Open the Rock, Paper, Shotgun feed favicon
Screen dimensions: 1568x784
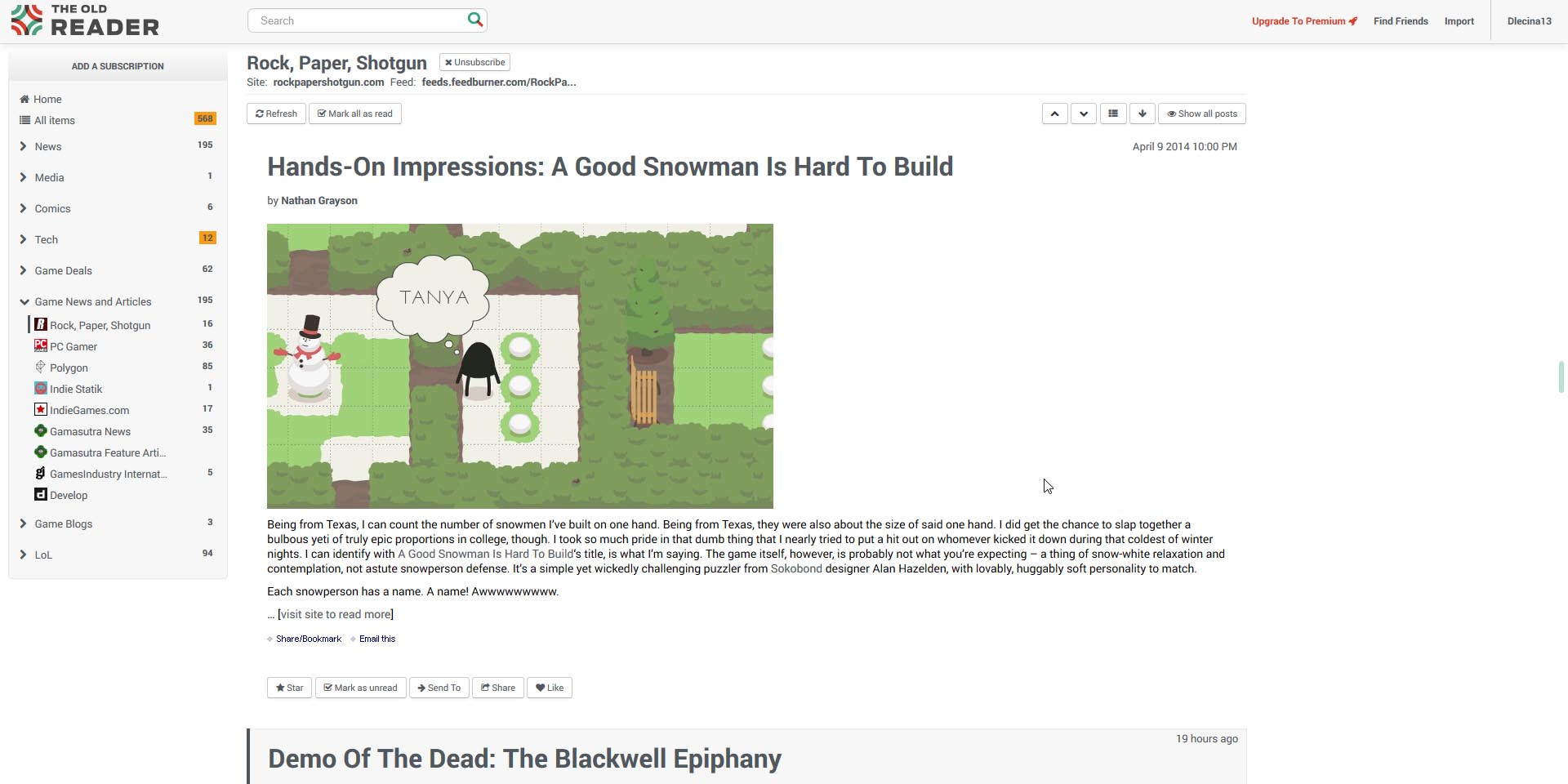[x=41, y=324]
